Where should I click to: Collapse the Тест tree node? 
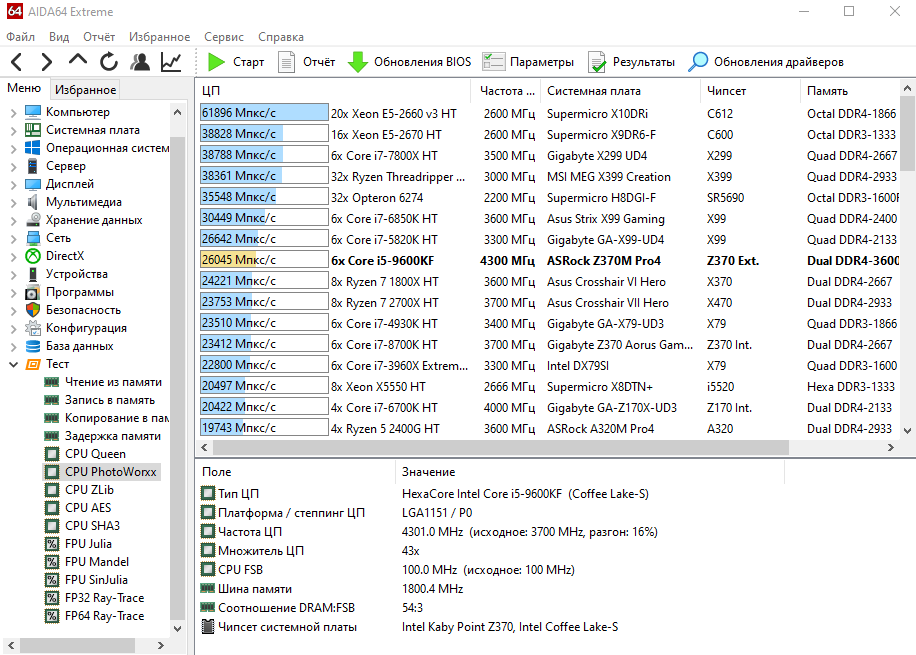pos(12,364)
